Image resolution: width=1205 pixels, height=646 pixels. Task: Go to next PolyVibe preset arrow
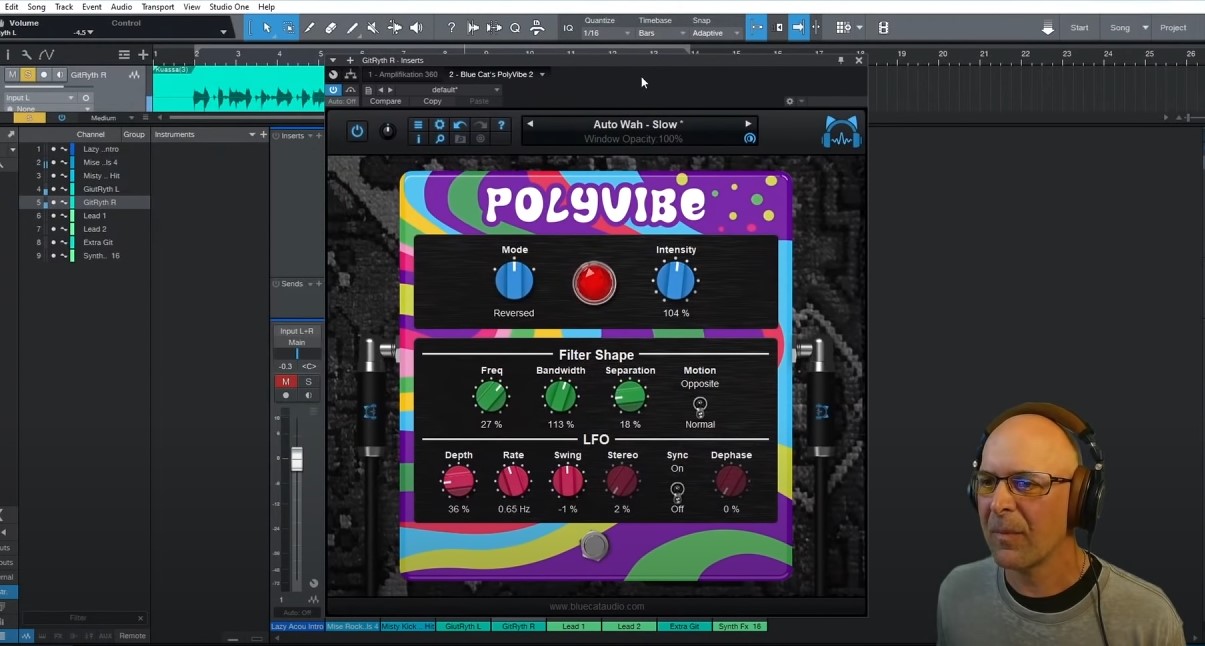coord(748,124)
